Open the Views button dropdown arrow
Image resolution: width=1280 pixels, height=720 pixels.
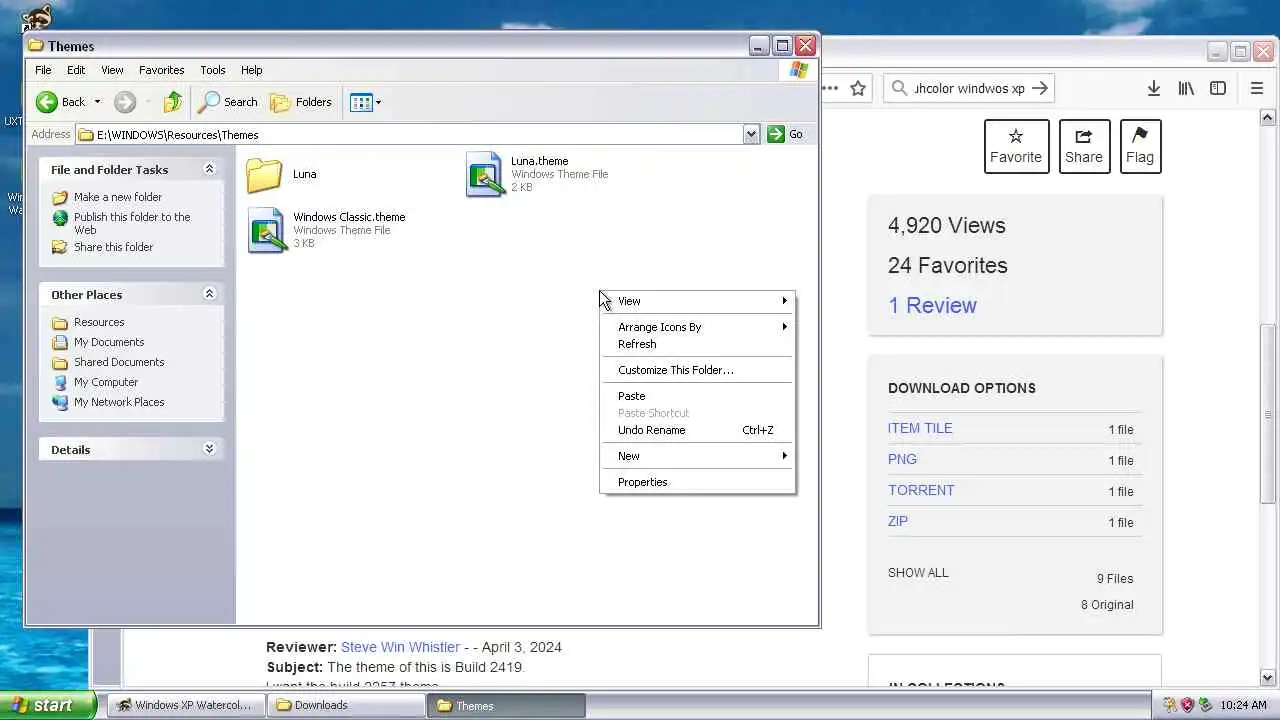coord(378,102)
